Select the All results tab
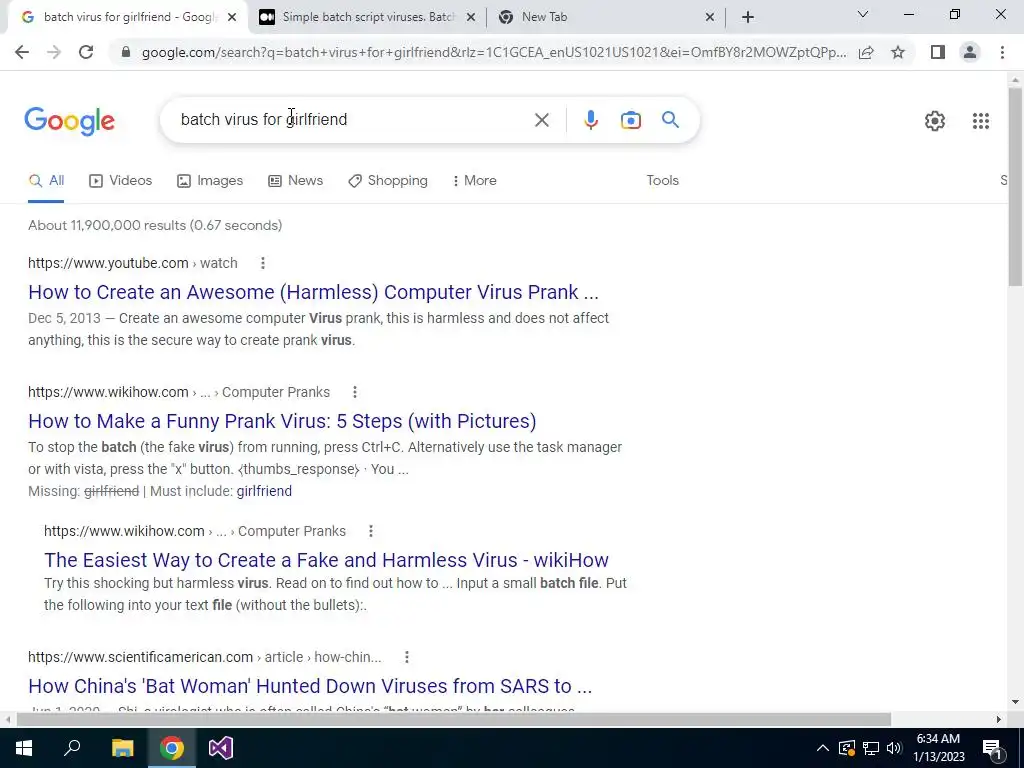This screenshot has height=768, width=1024. (x=46, y=181)
